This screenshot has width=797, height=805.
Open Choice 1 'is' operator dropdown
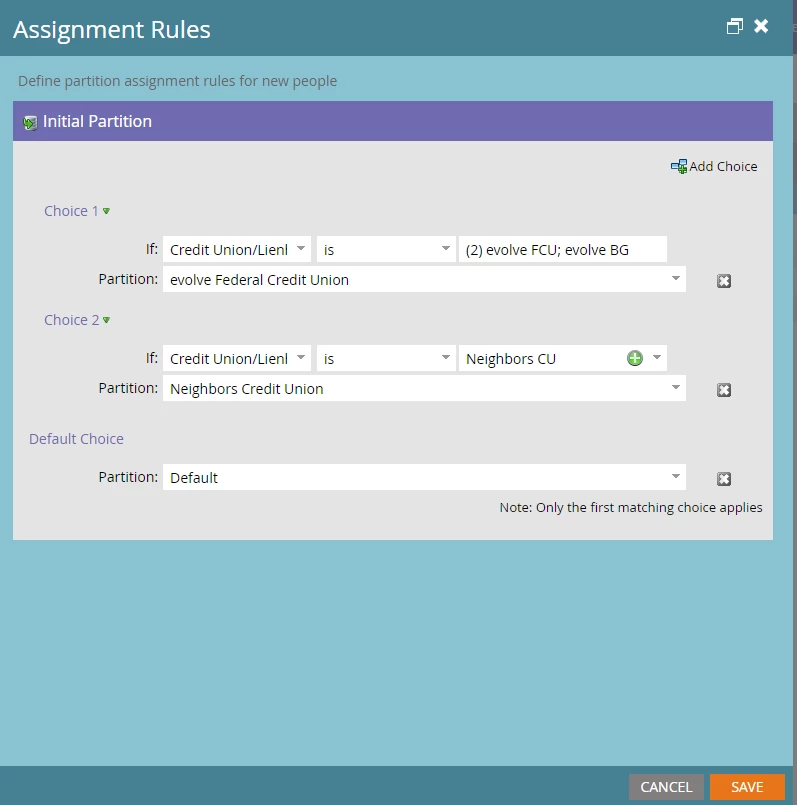pyautogui.click(x=445, y=248)
